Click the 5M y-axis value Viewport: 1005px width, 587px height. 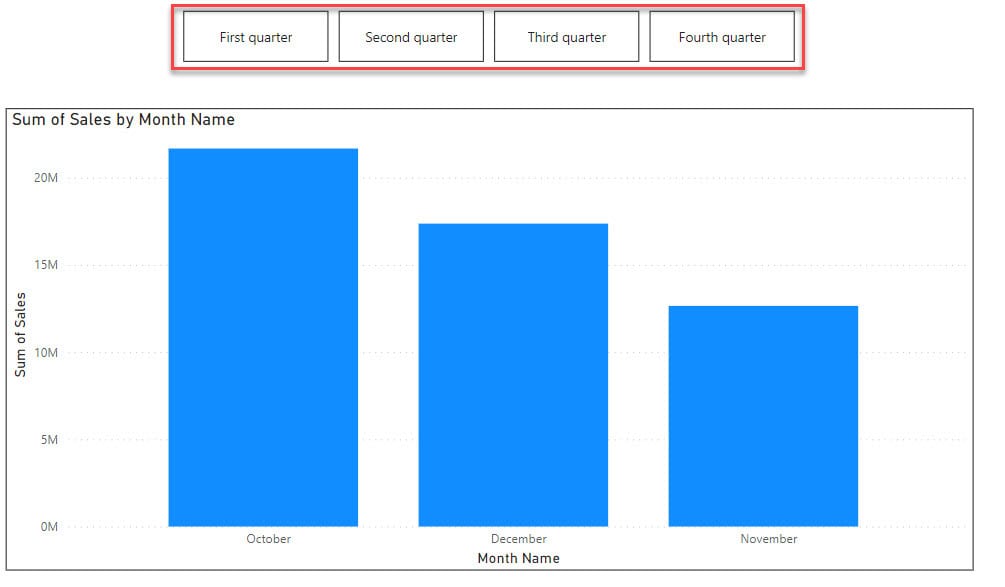tap(49, 440)
